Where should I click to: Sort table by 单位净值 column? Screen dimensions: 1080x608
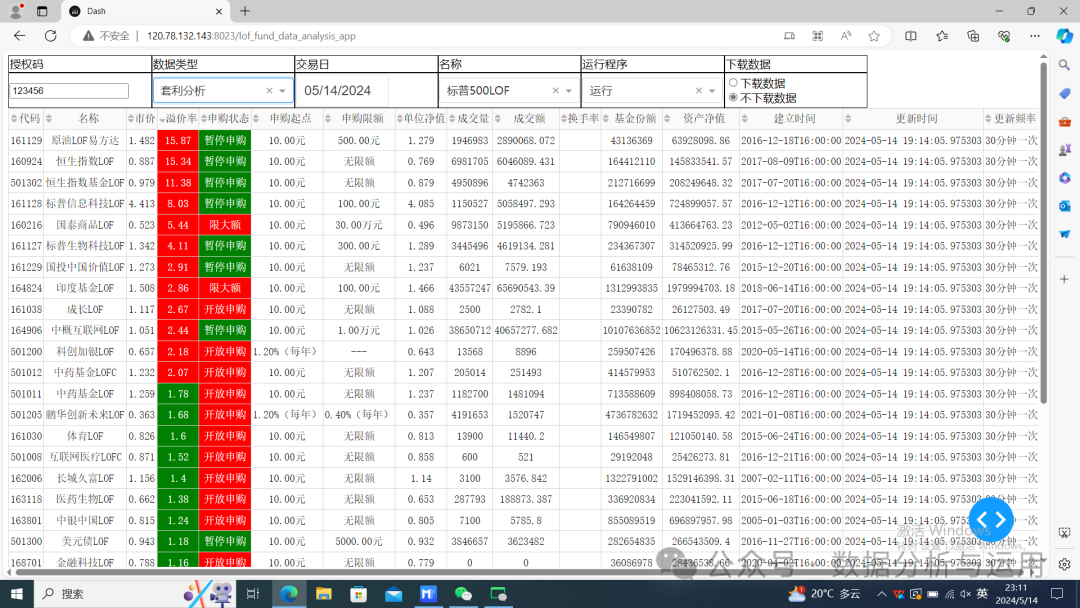[399, 118]
